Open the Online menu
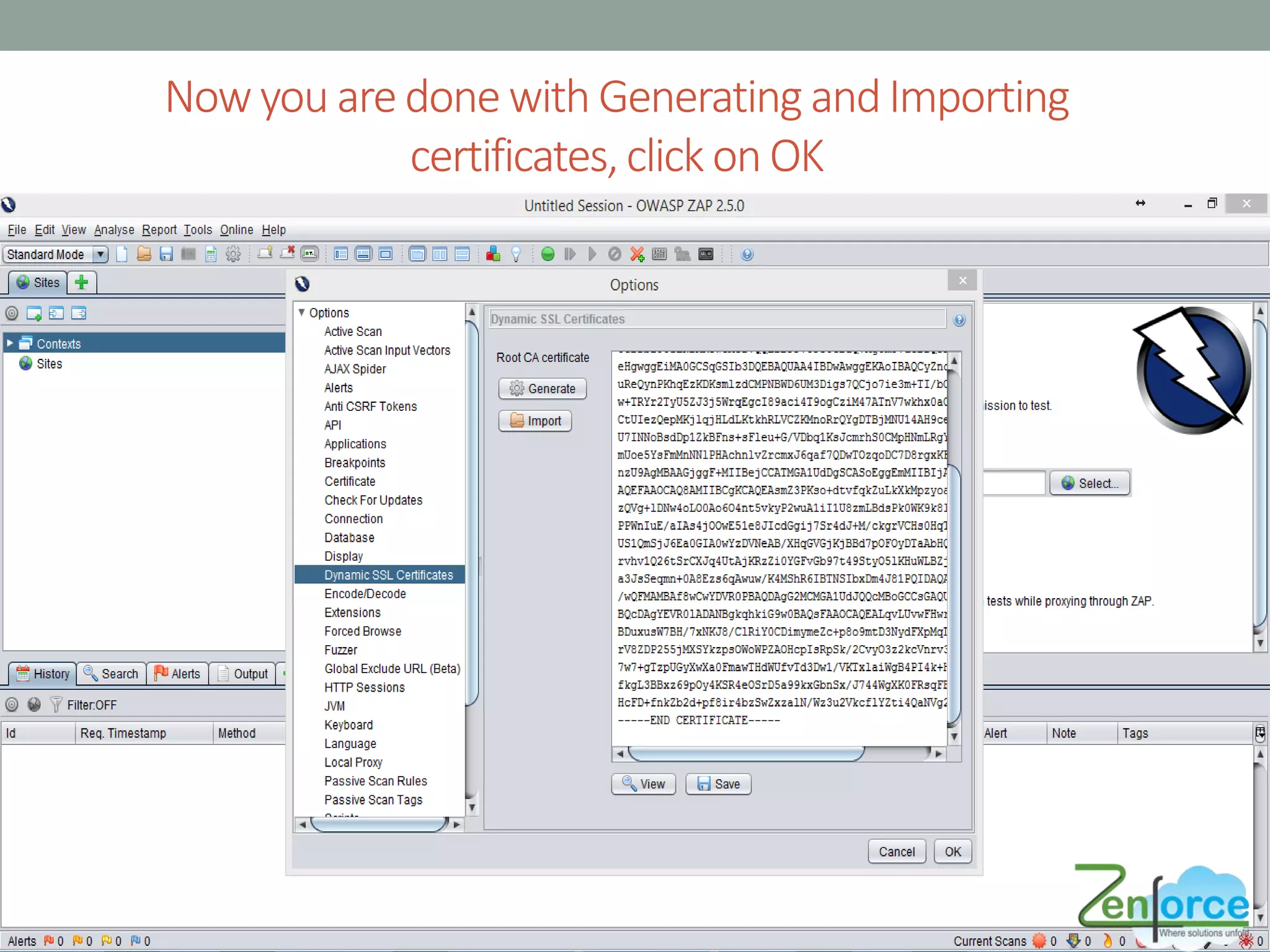Screen dimensions: 1270x952 tap(237, 230)
